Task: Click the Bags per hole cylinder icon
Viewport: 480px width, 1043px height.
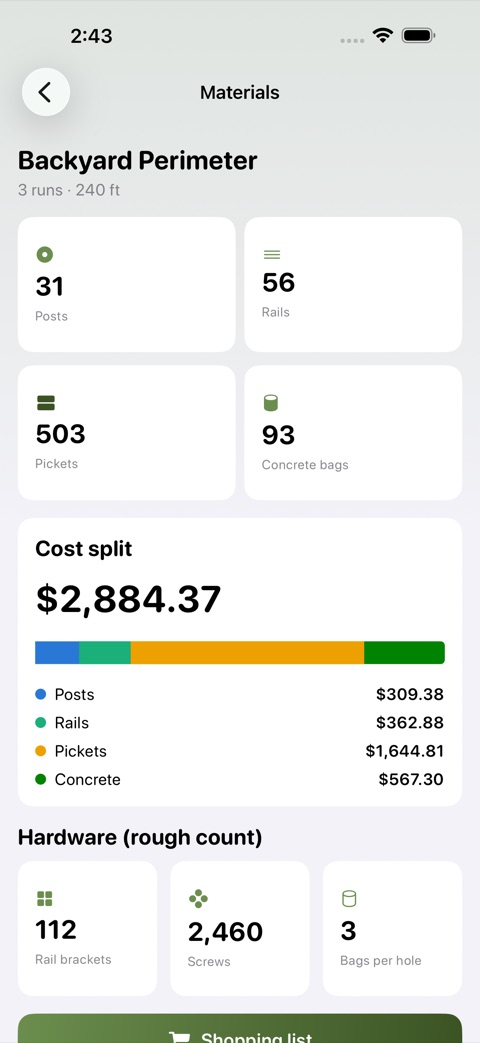Action: tap(349, 899)
